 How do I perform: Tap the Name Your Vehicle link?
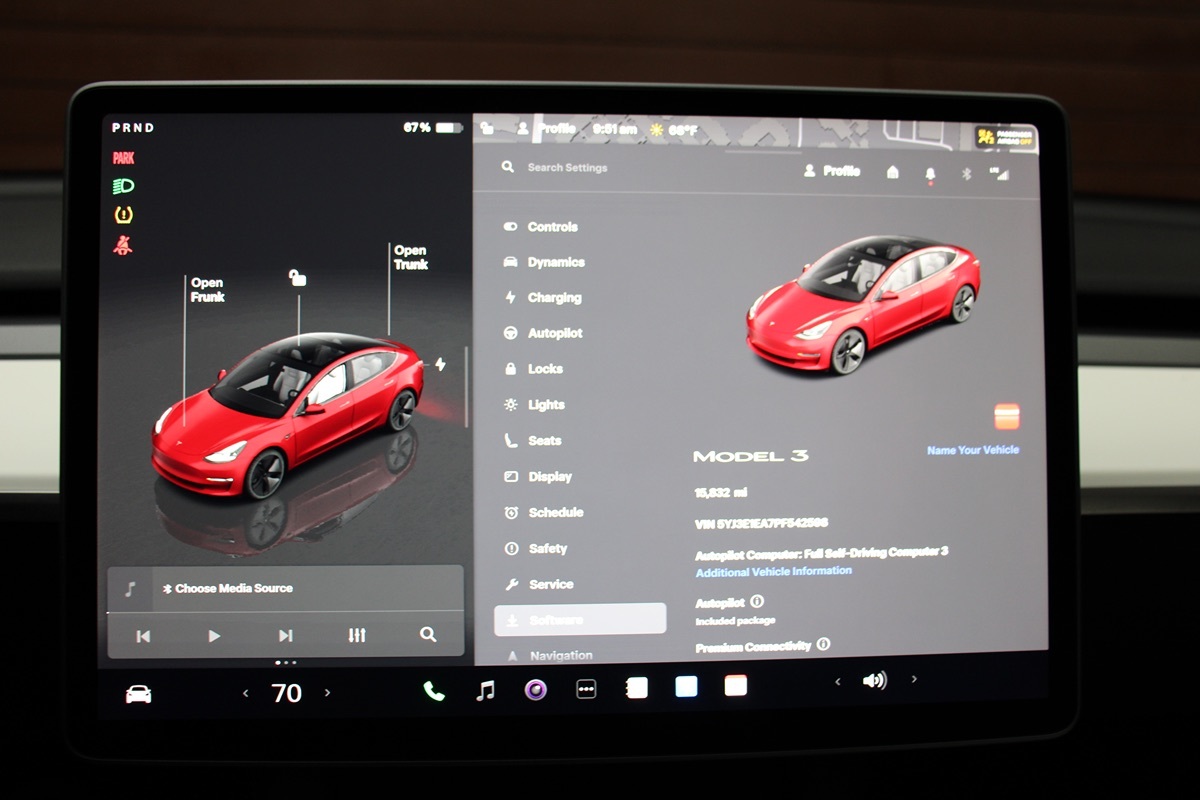coord(972,450)
